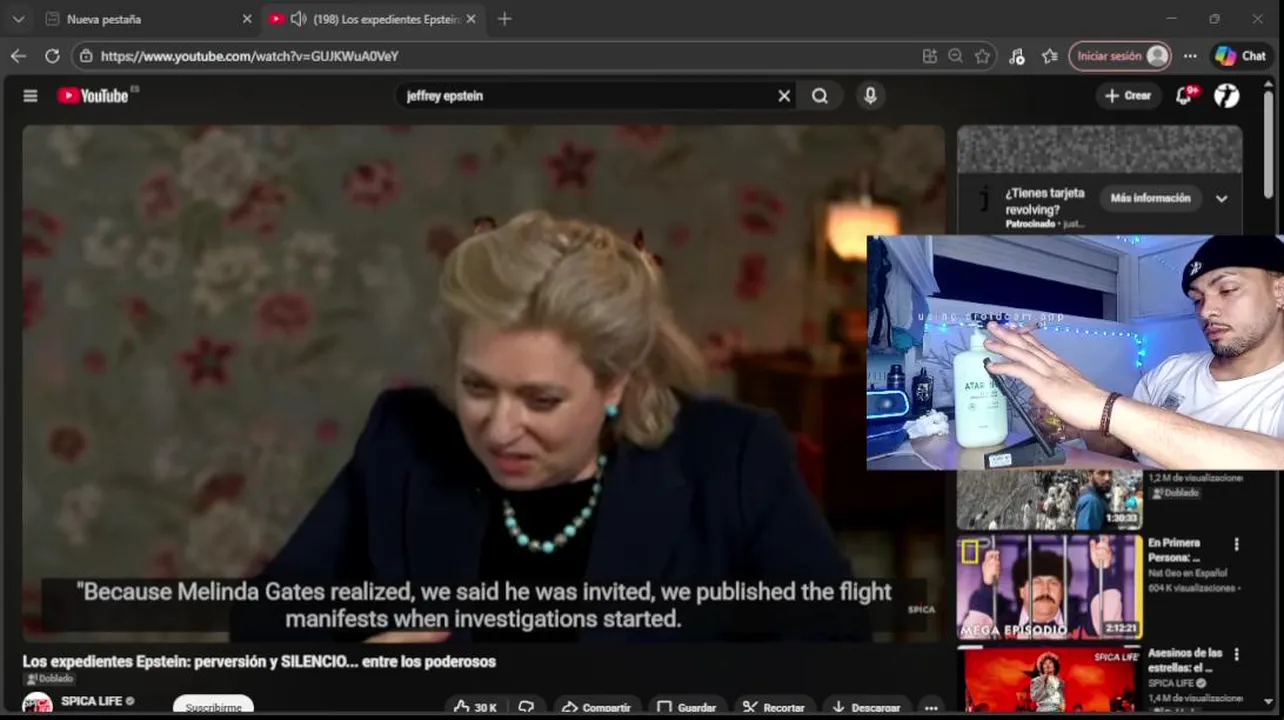Viewport: 1284px width, 720px height.
Task: Mute the tab using the speaker icon
Action: (x=298, y=19)
